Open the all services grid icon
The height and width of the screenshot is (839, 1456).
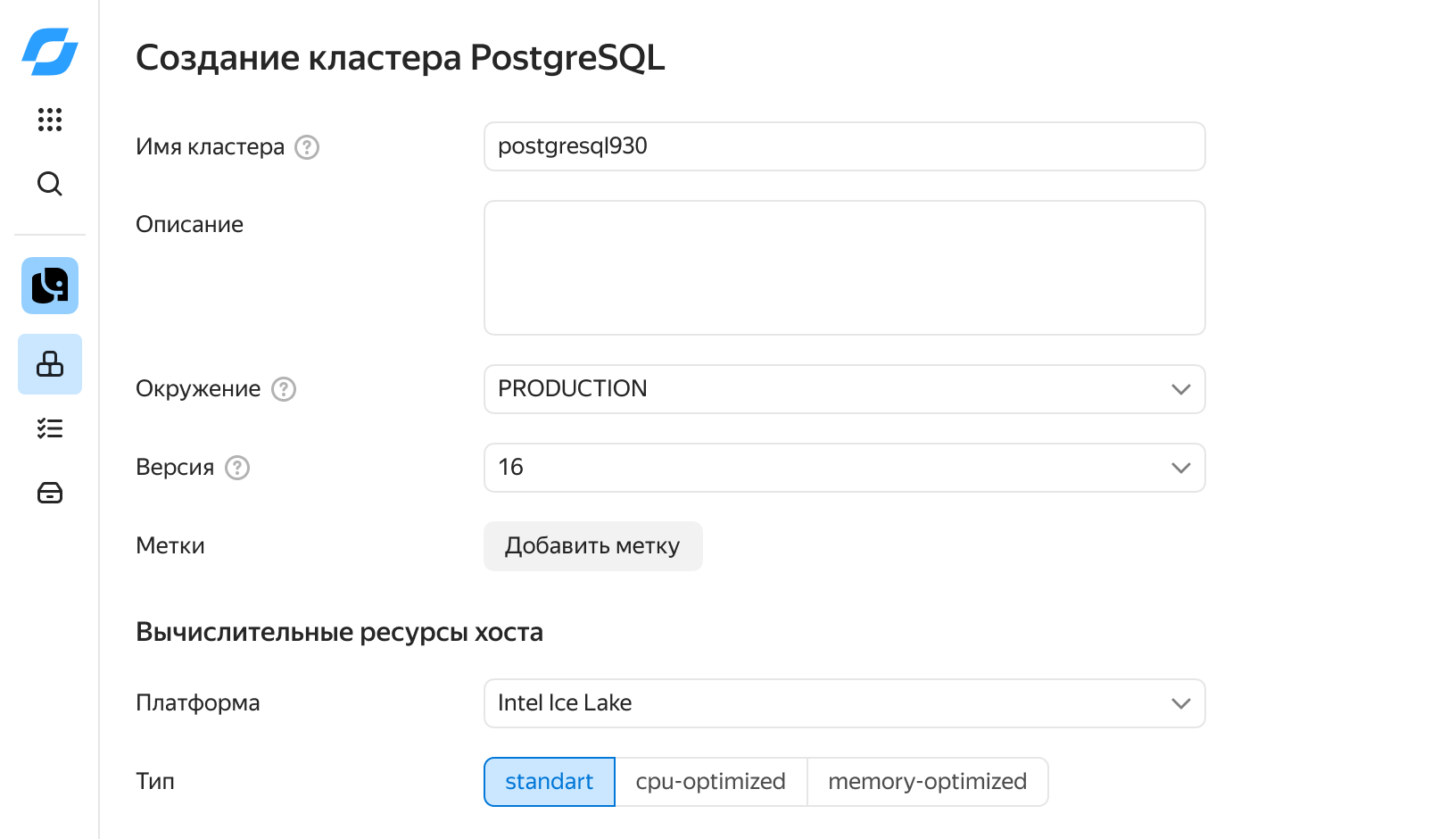coord(50,120)
